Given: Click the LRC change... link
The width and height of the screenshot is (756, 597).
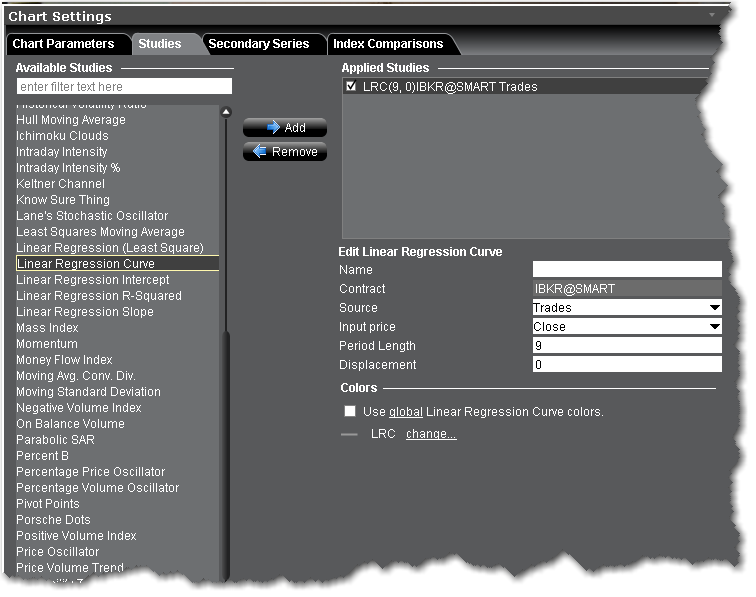Looking at the screenshot, I should tap(431, 434).
